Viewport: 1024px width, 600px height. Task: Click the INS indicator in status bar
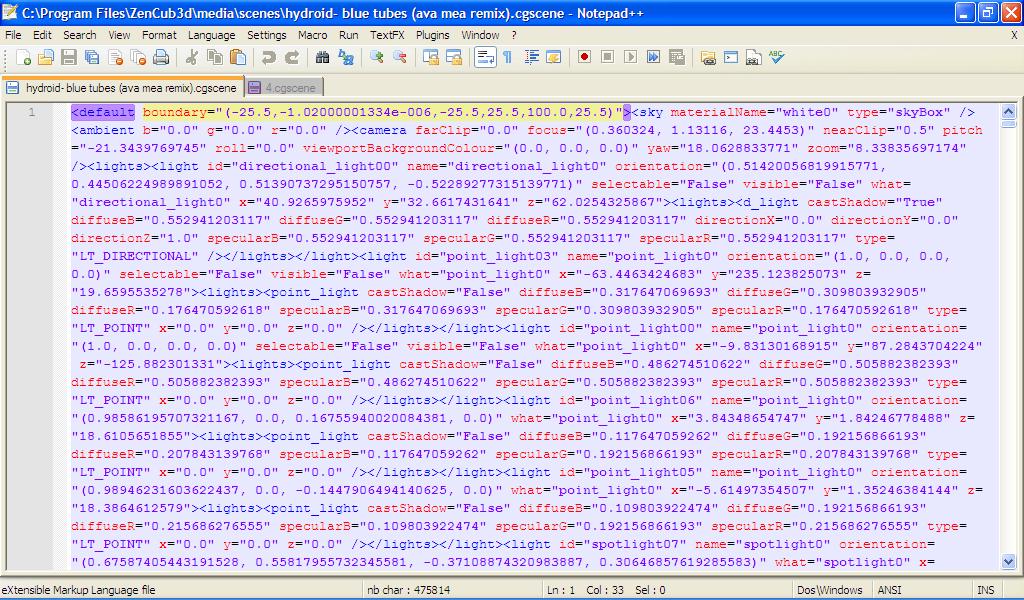click(x=985, y=590)
